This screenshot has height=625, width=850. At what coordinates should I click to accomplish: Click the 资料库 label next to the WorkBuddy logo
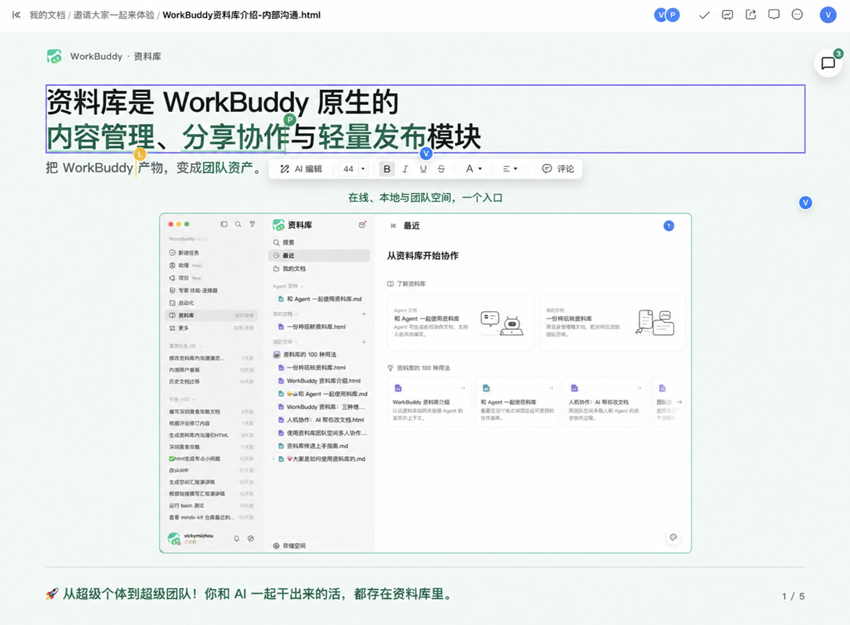tap(147, 56)
